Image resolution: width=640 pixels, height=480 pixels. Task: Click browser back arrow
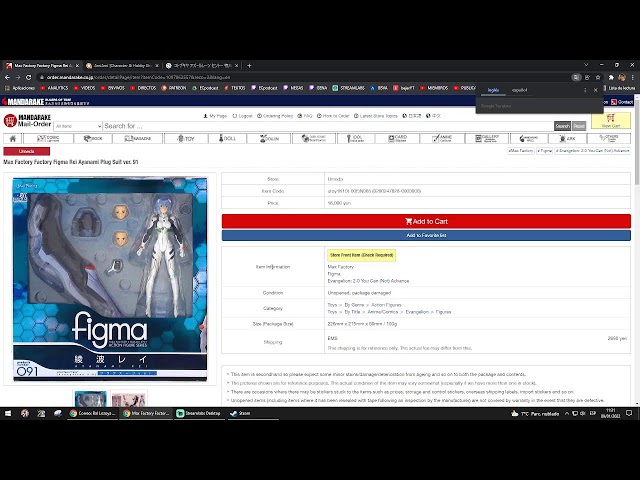(7, 77)
